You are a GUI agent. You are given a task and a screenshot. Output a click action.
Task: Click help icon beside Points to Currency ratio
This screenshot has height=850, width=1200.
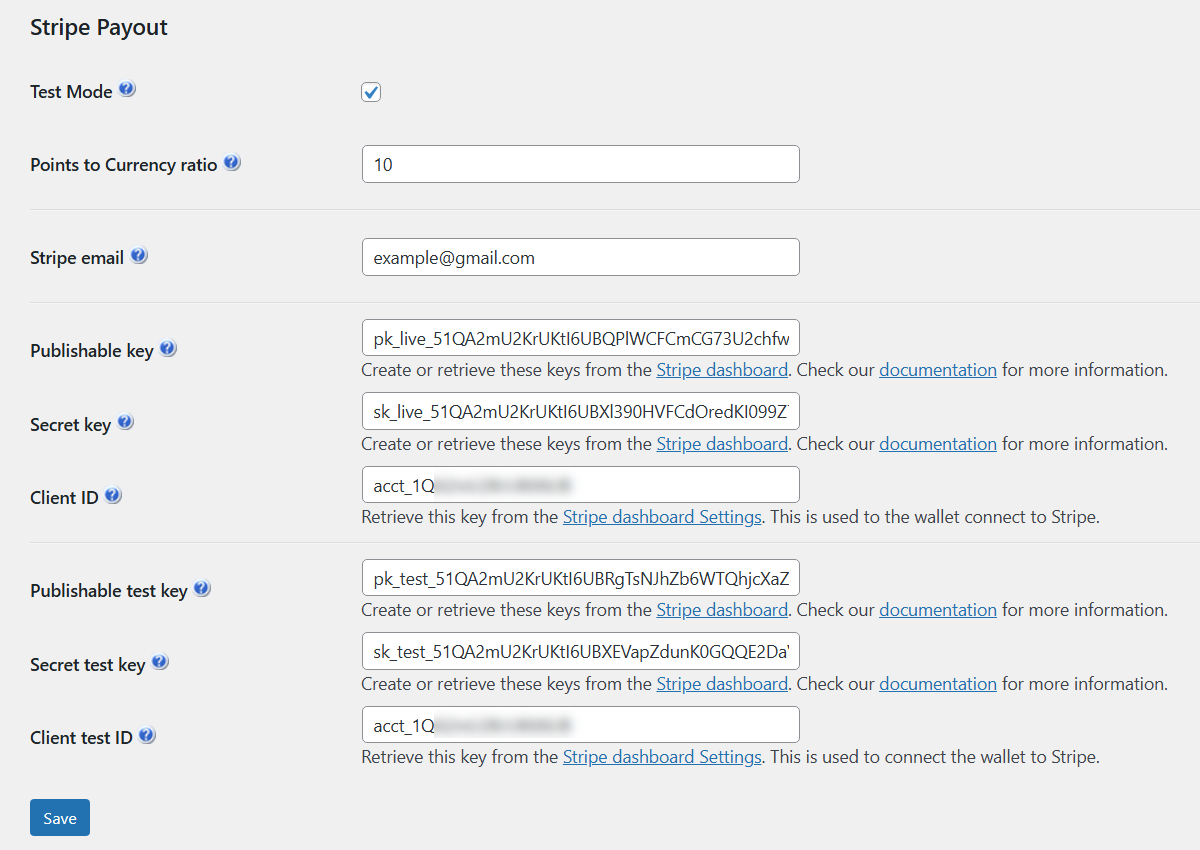coord(232,162)
